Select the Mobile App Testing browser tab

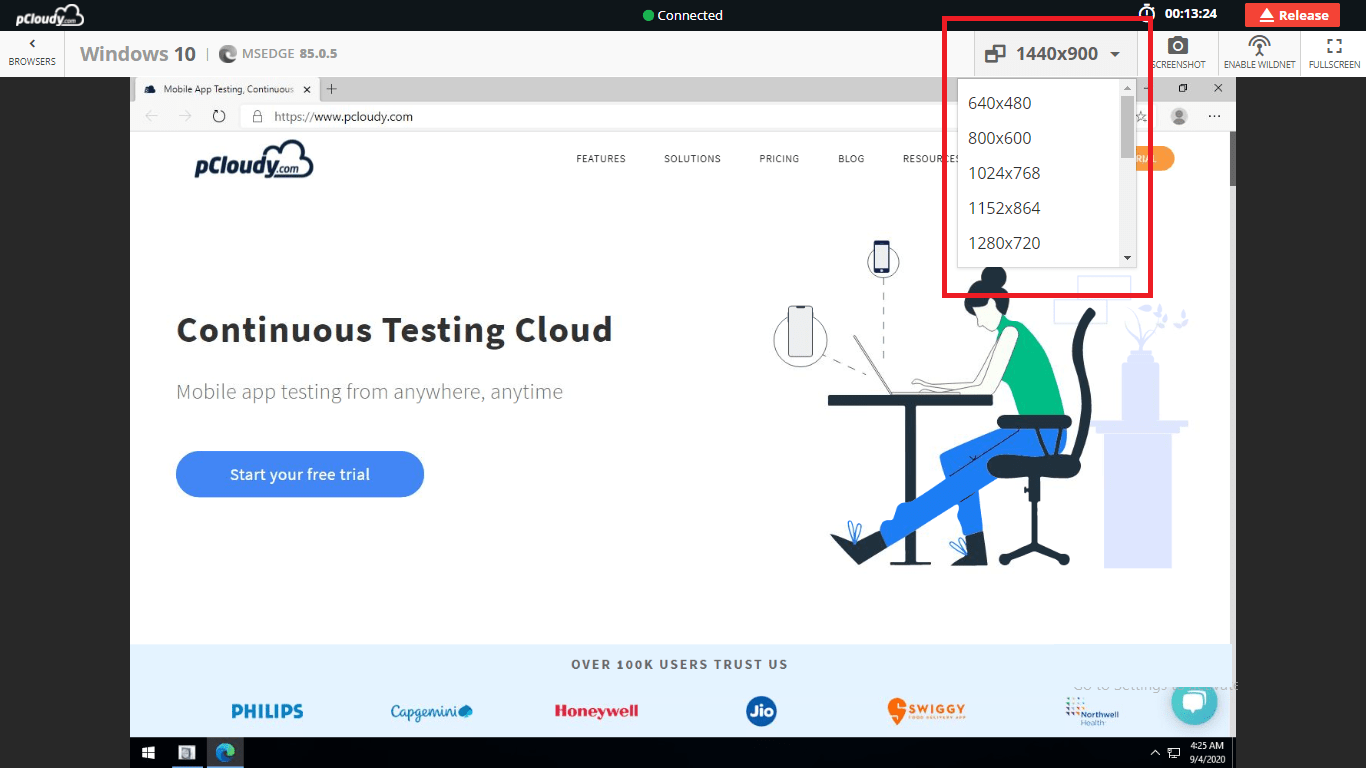(226, 89)
